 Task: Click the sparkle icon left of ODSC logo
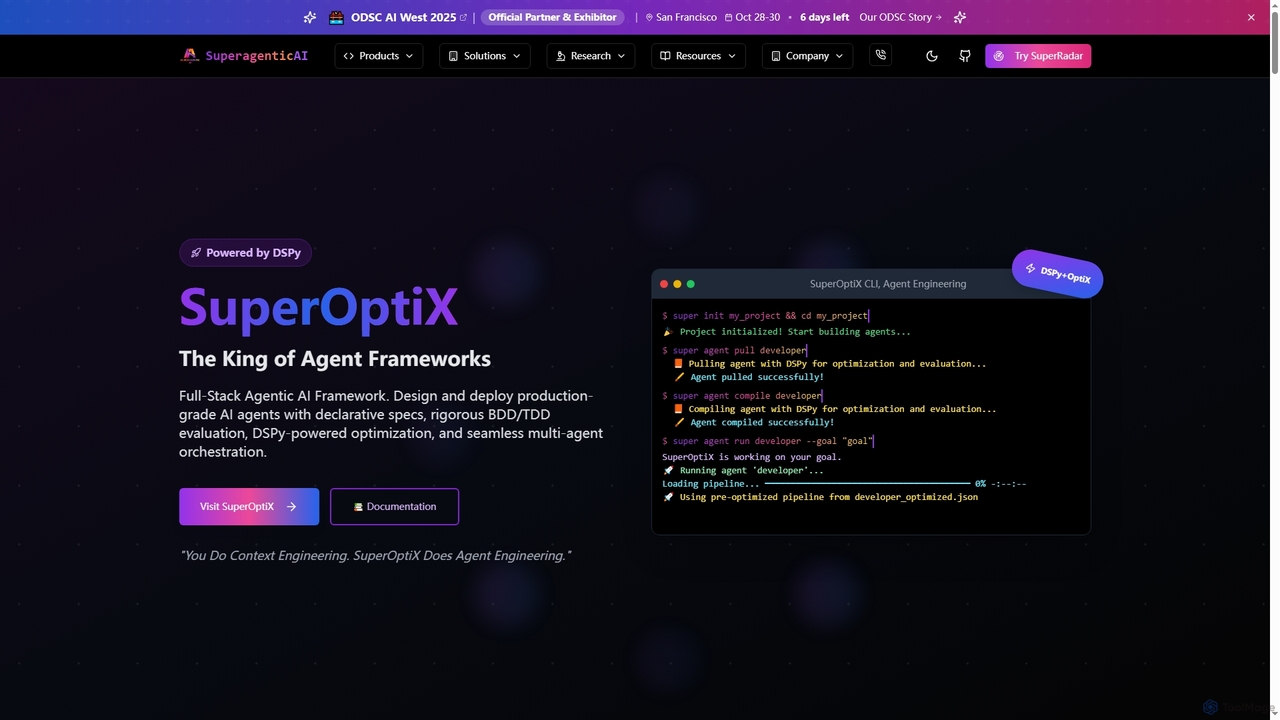coord(310,17)
